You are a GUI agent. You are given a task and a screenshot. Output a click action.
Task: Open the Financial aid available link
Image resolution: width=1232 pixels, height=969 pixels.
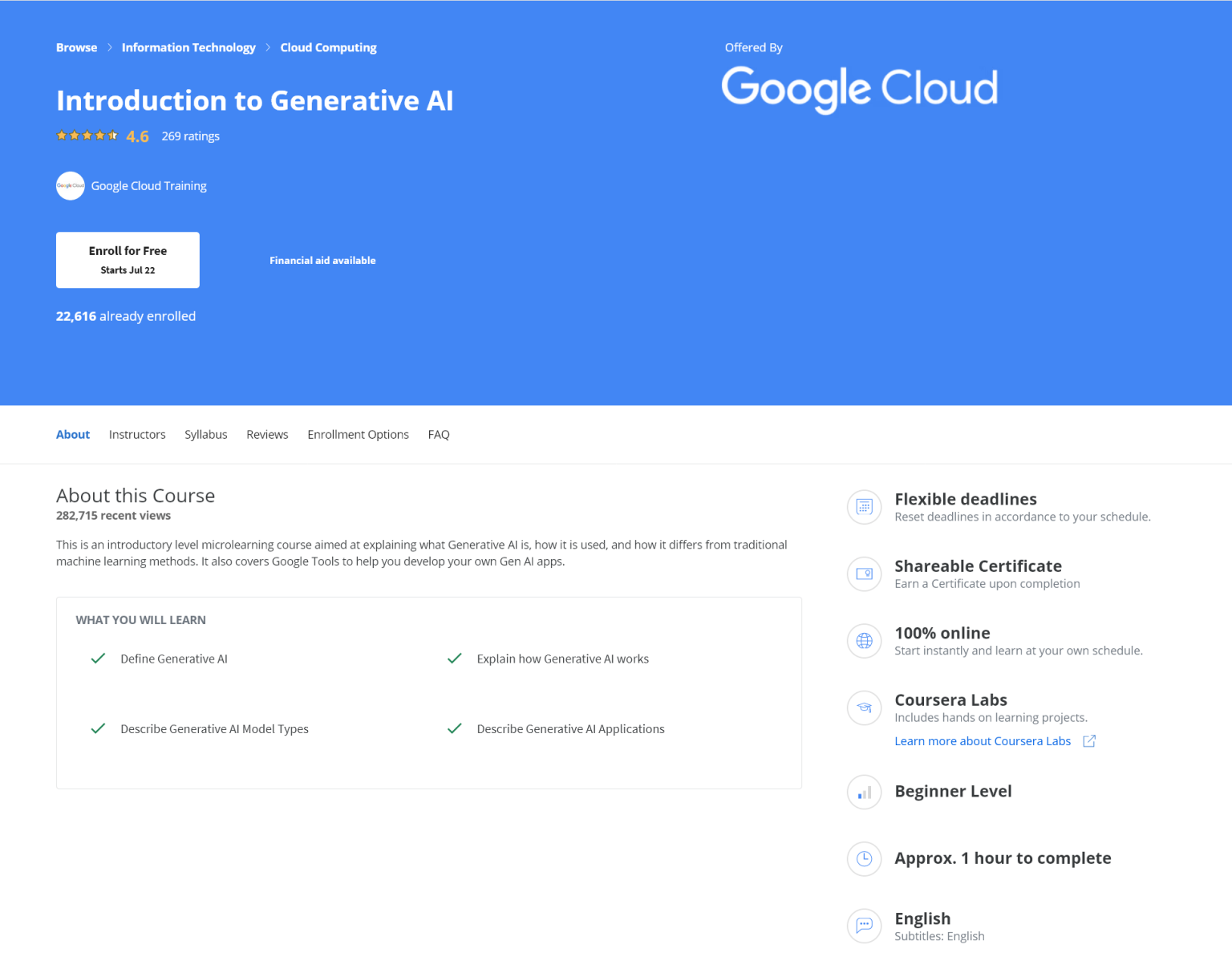pyautogui.click(x=322, y=261)
